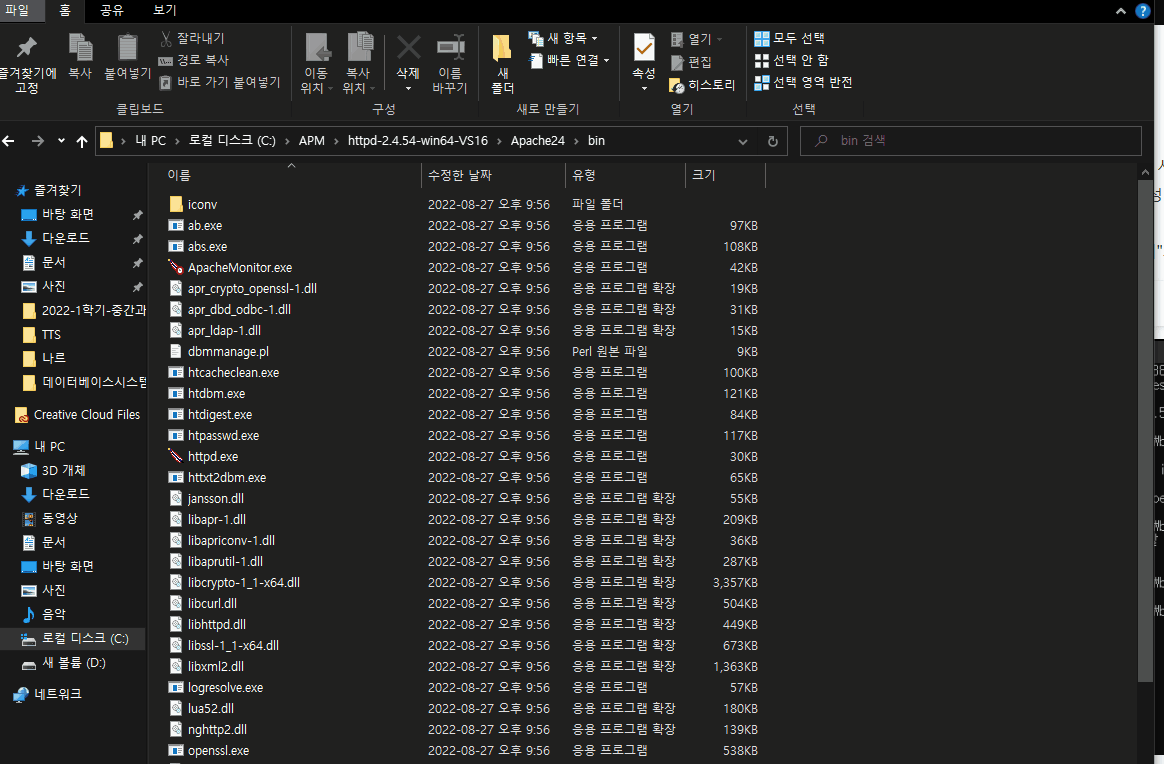Viewport: 1164px width, 764px height.
Task: Select 새 볼륨 (D:) drive
Action: [x=64, y=663]
